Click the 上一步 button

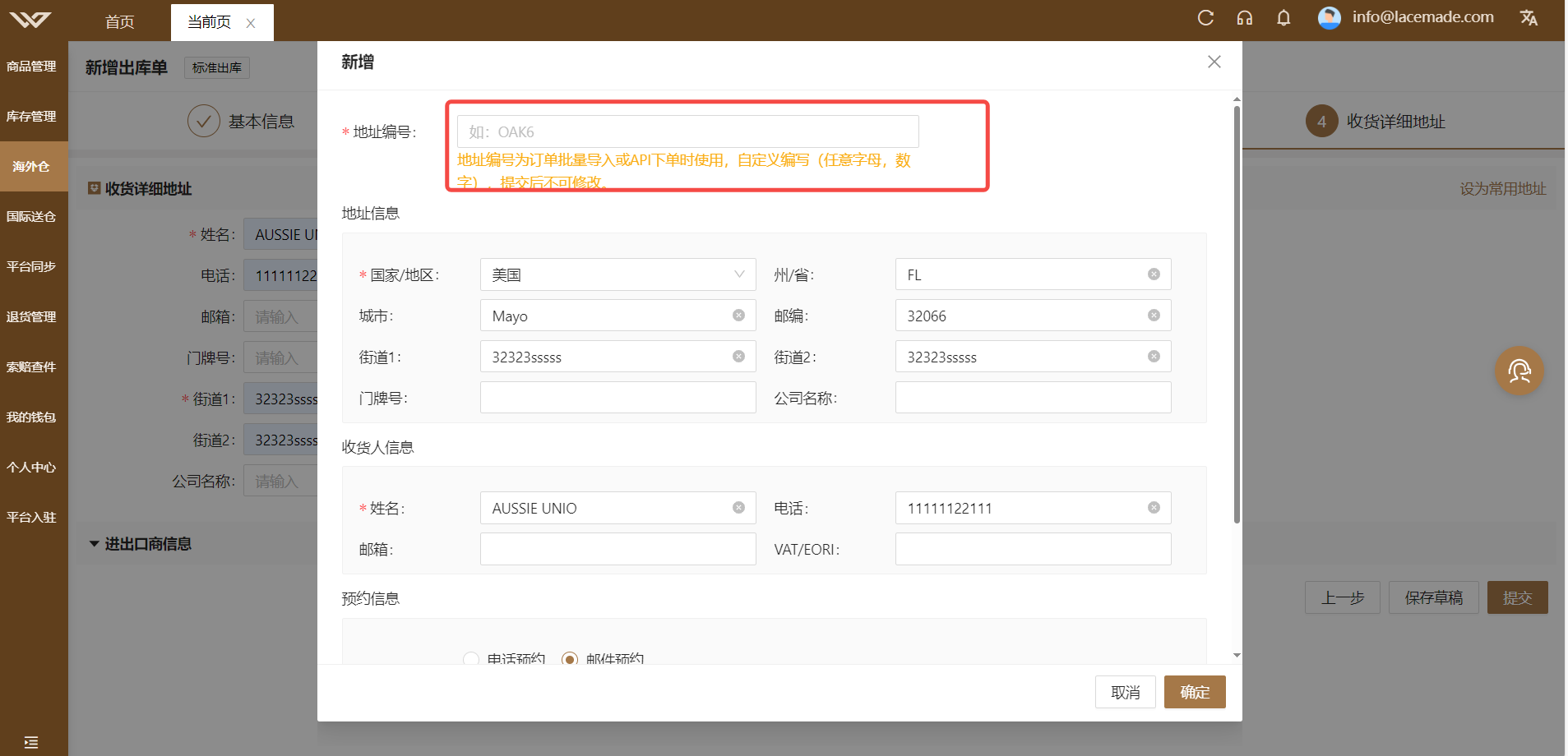click(1343, 597)
